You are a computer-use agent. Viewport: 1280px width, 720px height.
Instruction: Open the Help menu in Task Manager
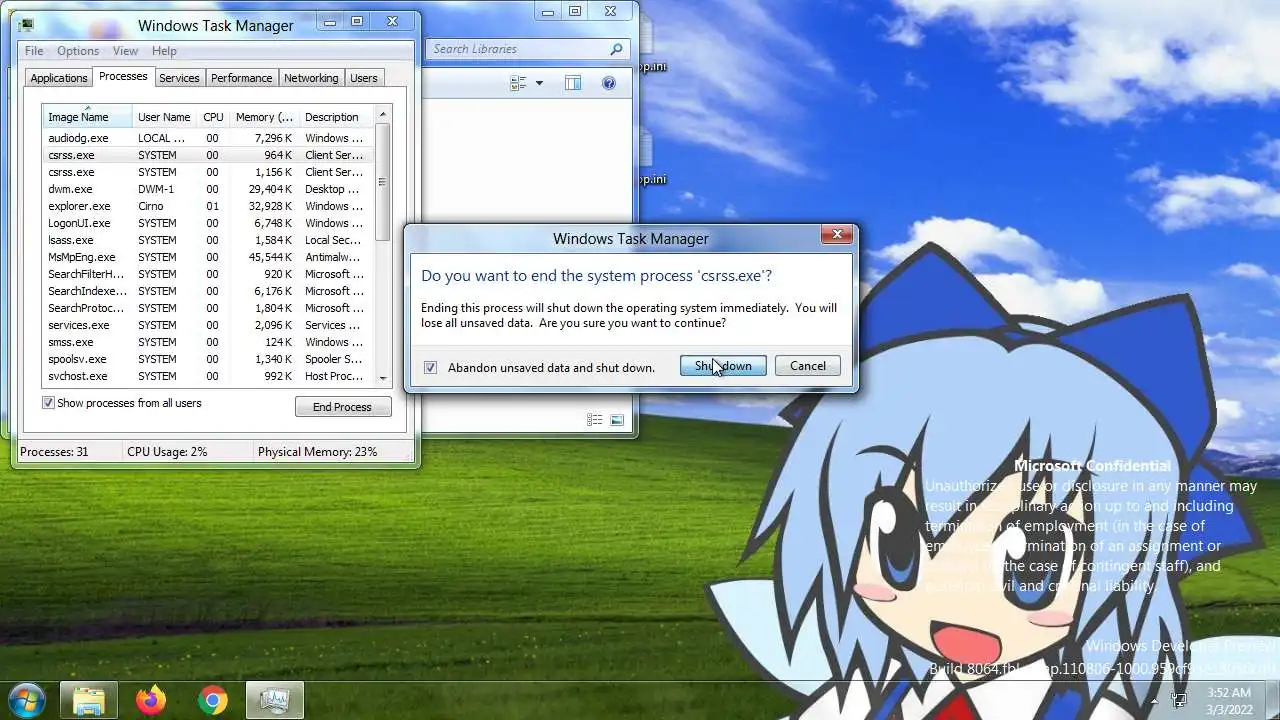164,51
